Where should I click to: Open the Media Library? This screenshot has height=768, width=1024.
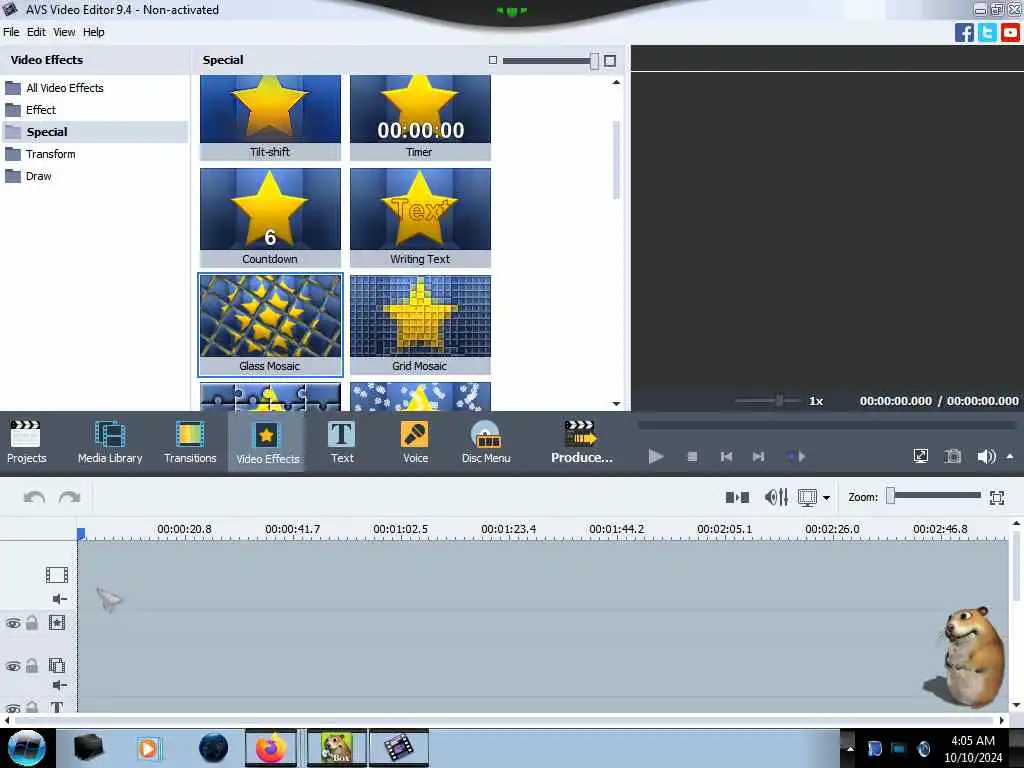click(x=110, y=441)
